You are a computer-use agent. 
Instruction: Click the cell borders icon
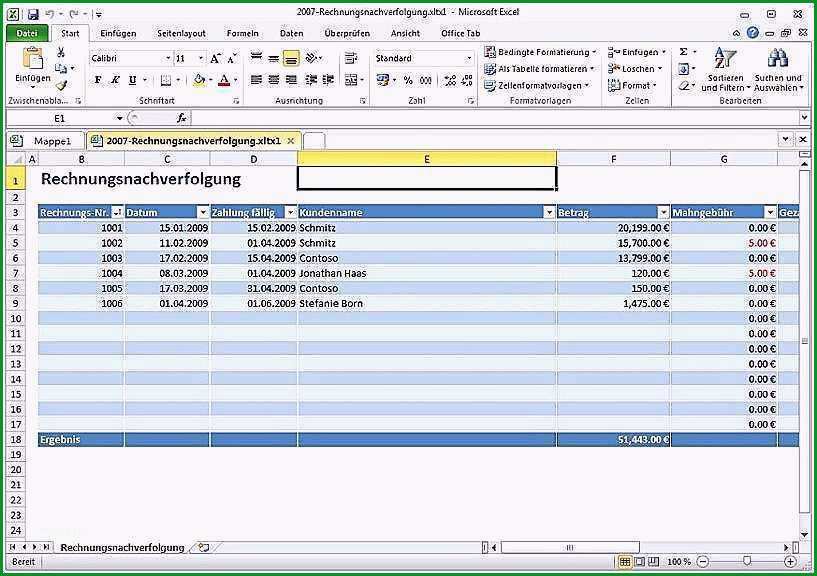[x=166, y=80]
